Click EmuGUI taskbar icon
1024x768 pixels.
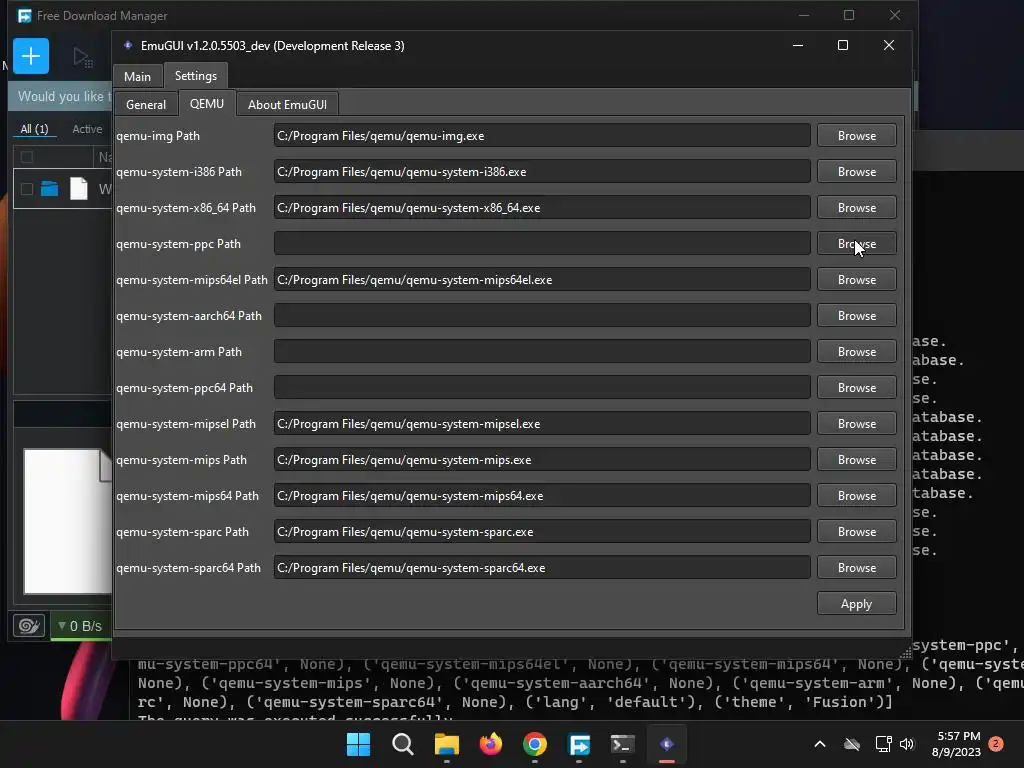[667, 744]
